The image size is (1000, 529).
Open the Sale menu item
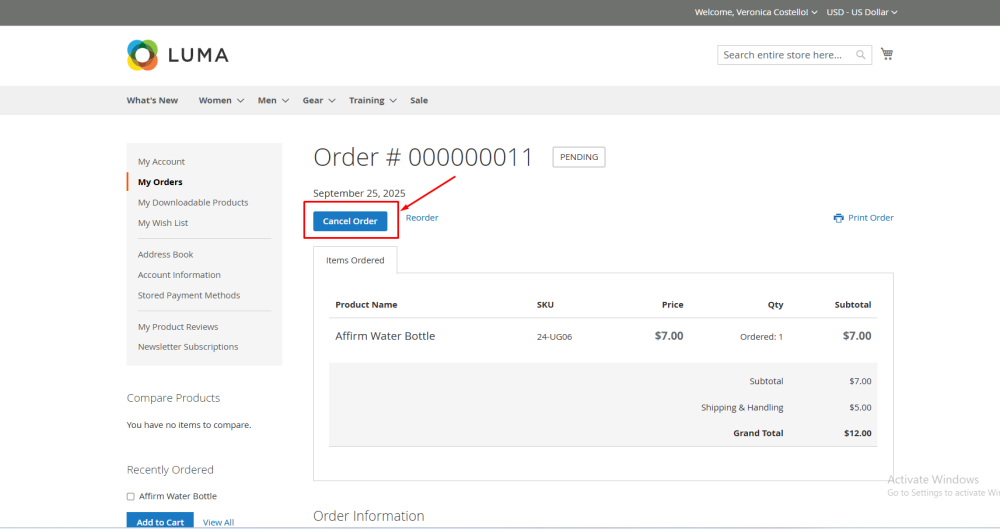419,100
